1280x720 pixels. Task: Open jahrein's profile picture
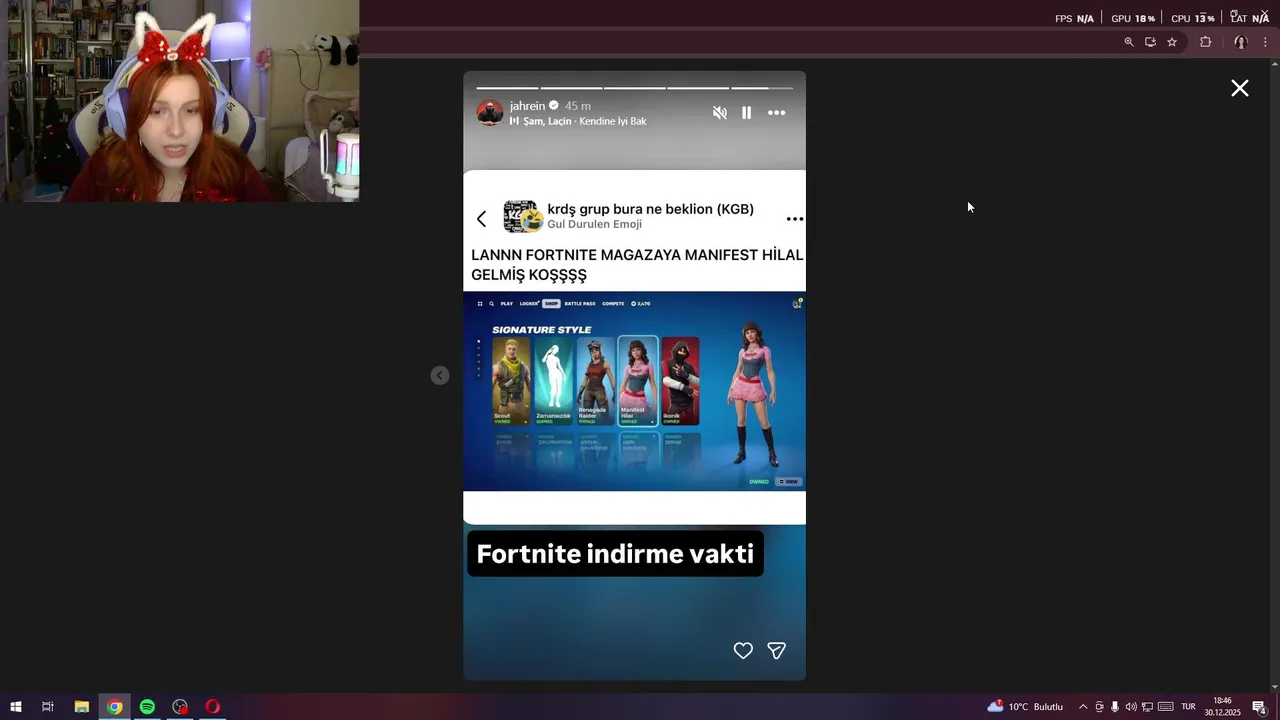(x=490, y=112)
